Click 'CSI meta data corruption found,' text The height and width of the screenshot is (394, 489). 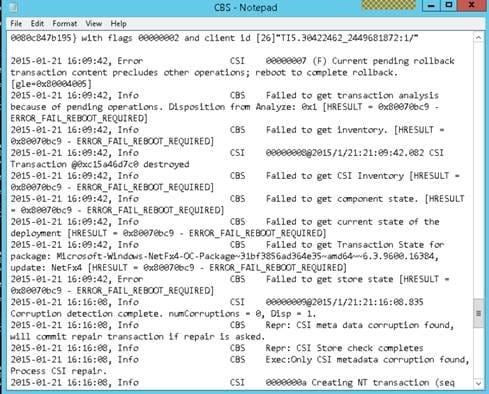[375, 325]
